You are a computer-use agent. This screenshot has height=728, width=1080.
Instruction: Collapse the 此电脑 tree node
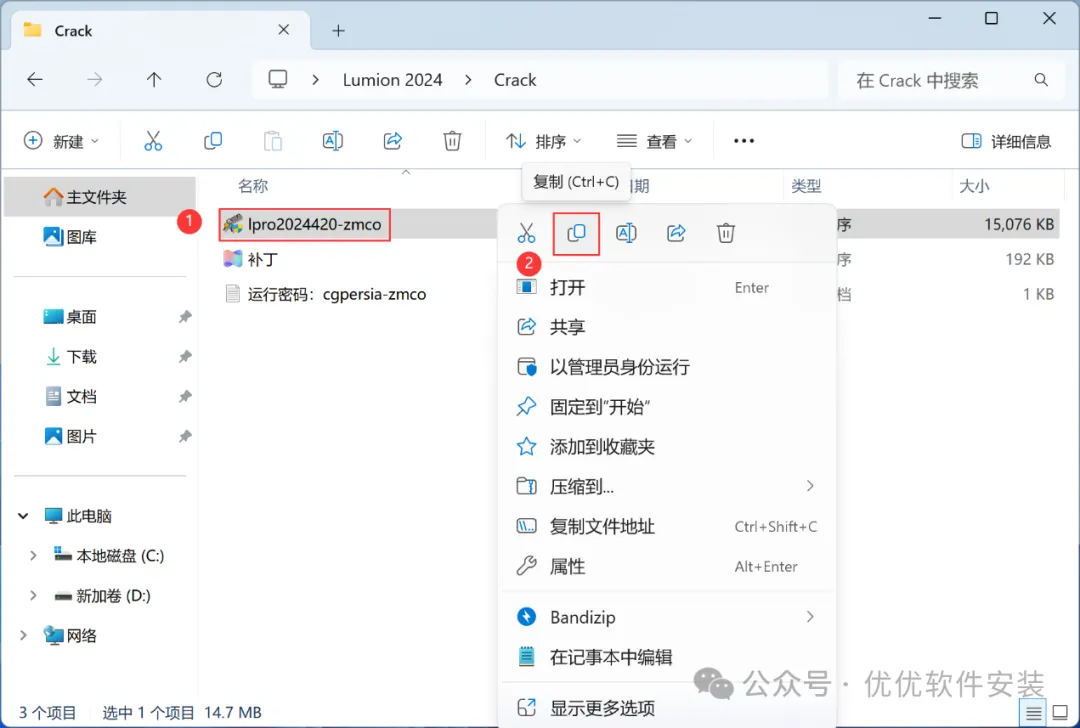tap(23, 516)
